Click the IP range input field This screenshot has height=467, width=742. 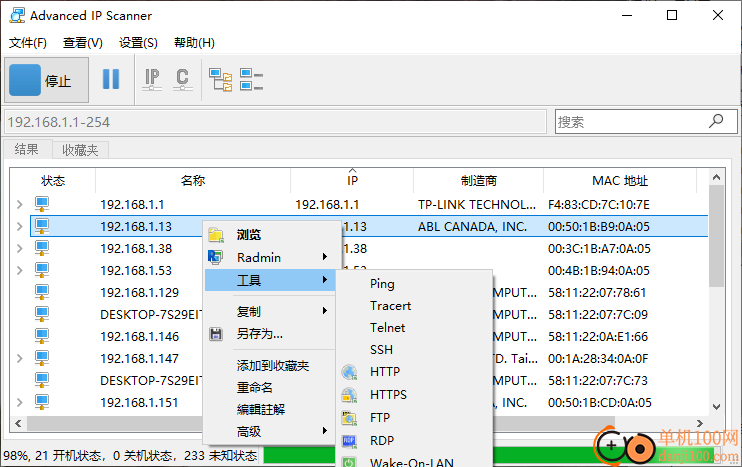(275, 122)
